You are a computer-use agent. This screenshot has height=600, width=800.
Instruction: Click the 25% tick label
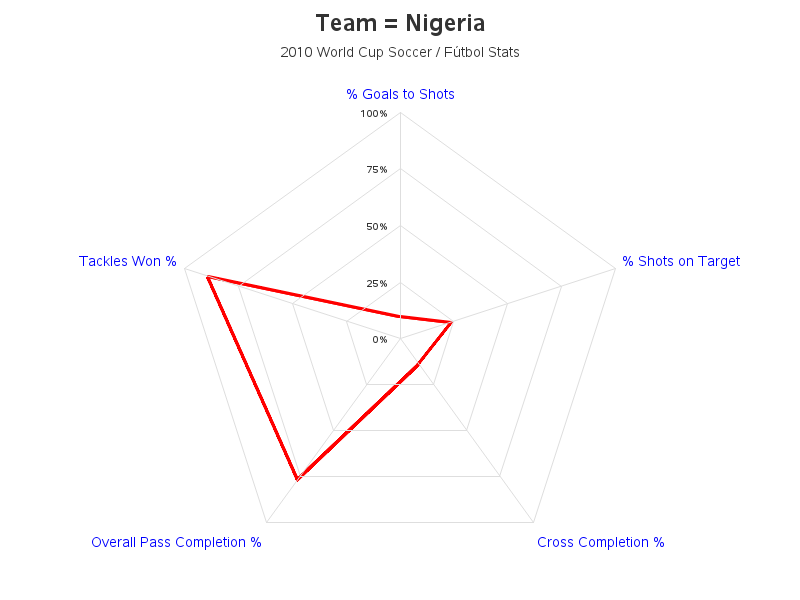[377, 284]
